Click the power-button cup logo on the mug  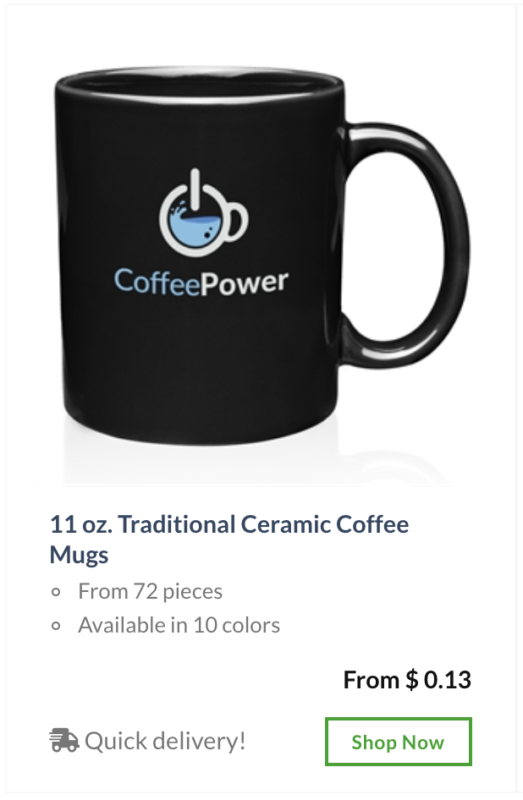204,213
